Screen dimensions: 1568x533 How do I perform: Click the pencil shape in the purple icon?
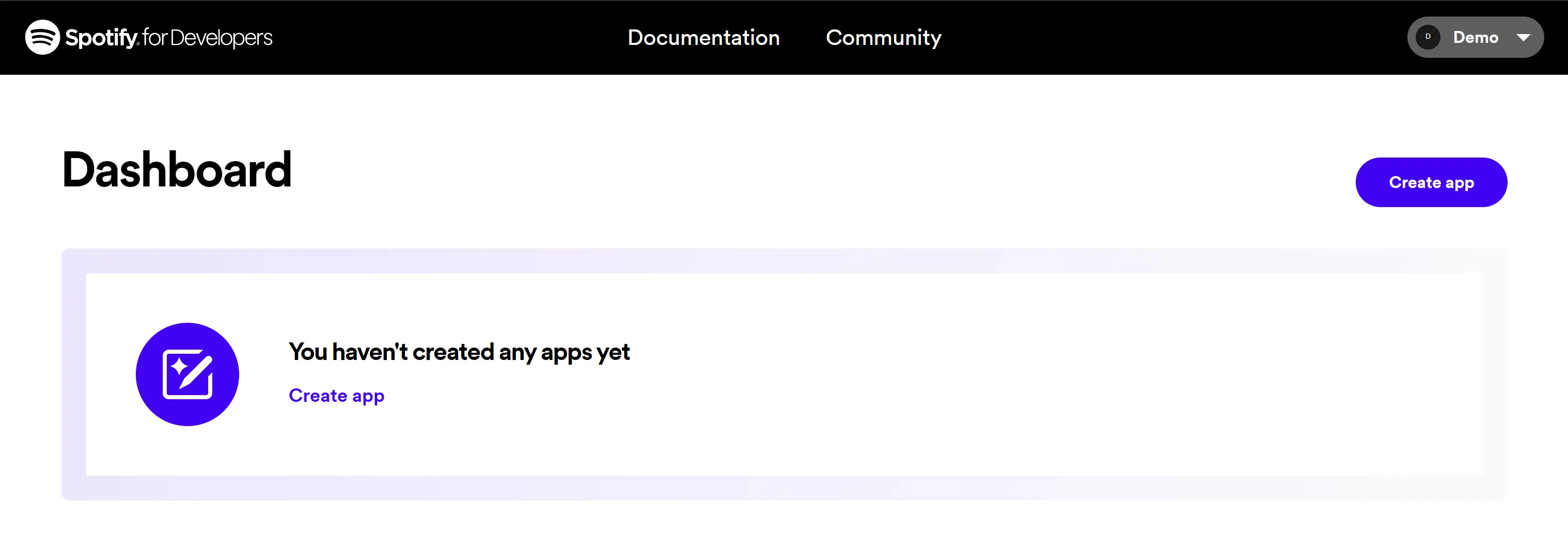click(196, 371)
